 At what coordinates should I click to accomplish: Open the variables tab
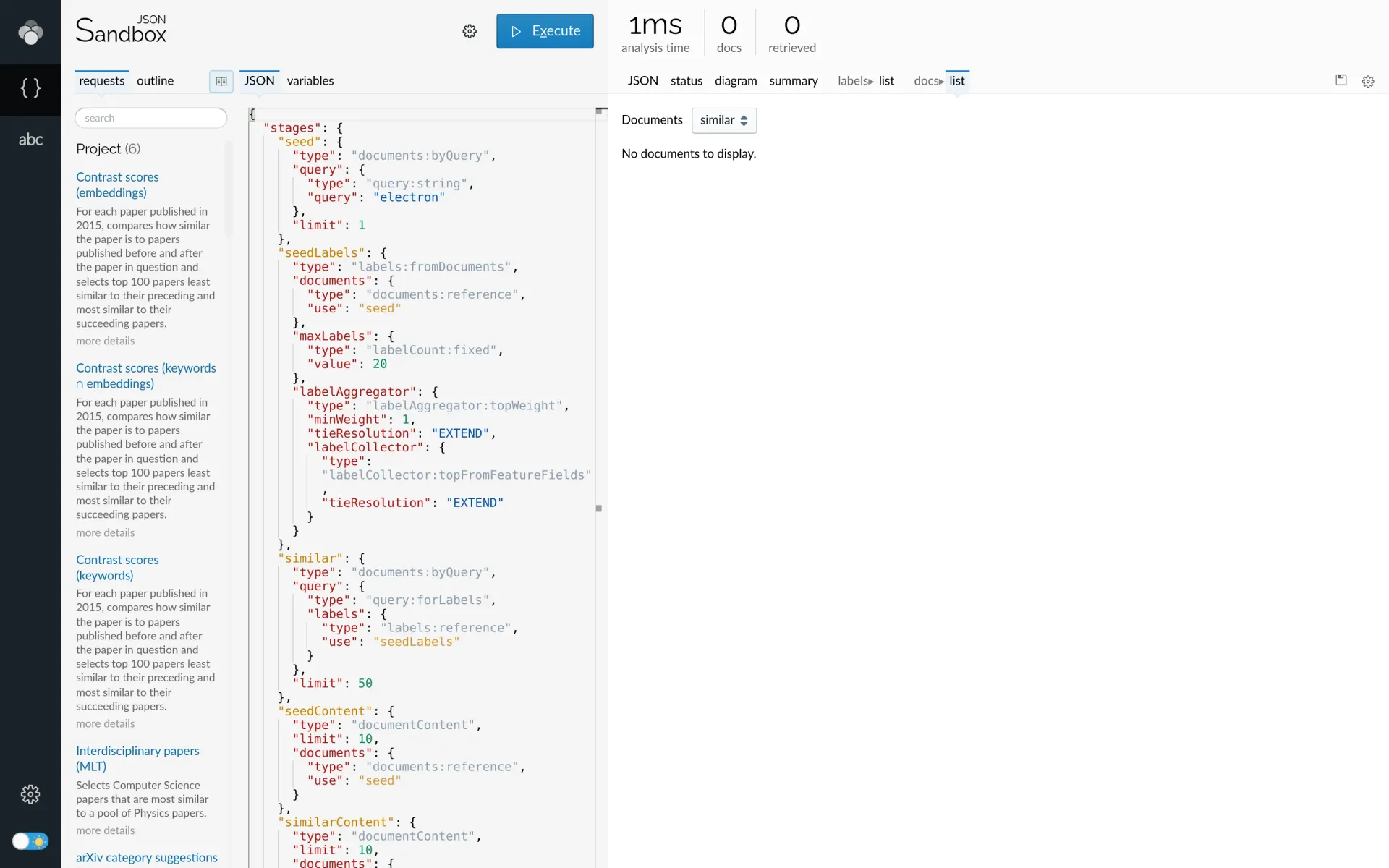point(310,81)
